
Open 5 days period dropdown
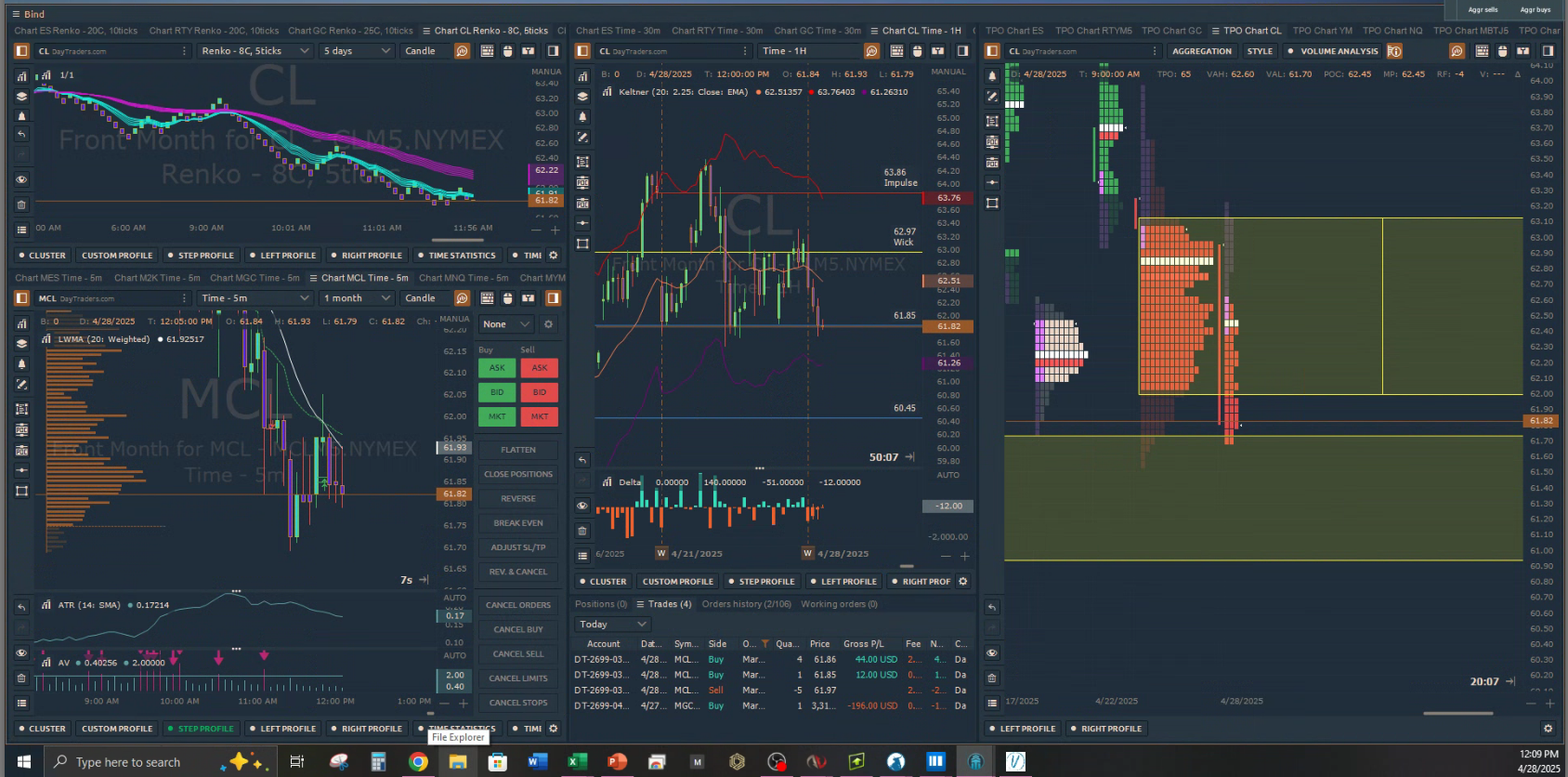pyautogui.click(x=357, y=51)
